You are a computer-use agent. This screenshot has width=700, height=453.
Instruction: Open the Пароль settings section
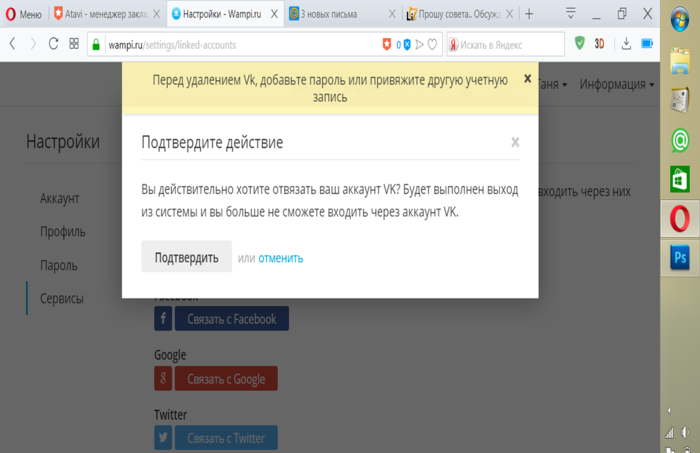pyautogui.click(x=58, y=265)
